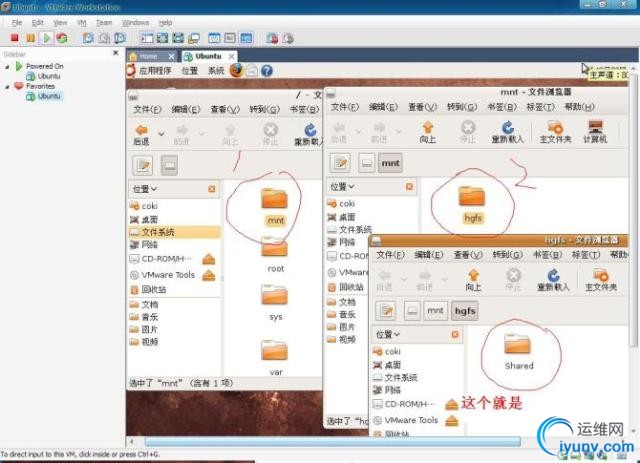This screenshot has height=463, width=640.
Task: Open the VMware VM menu
Action: [x=81, y=22]
